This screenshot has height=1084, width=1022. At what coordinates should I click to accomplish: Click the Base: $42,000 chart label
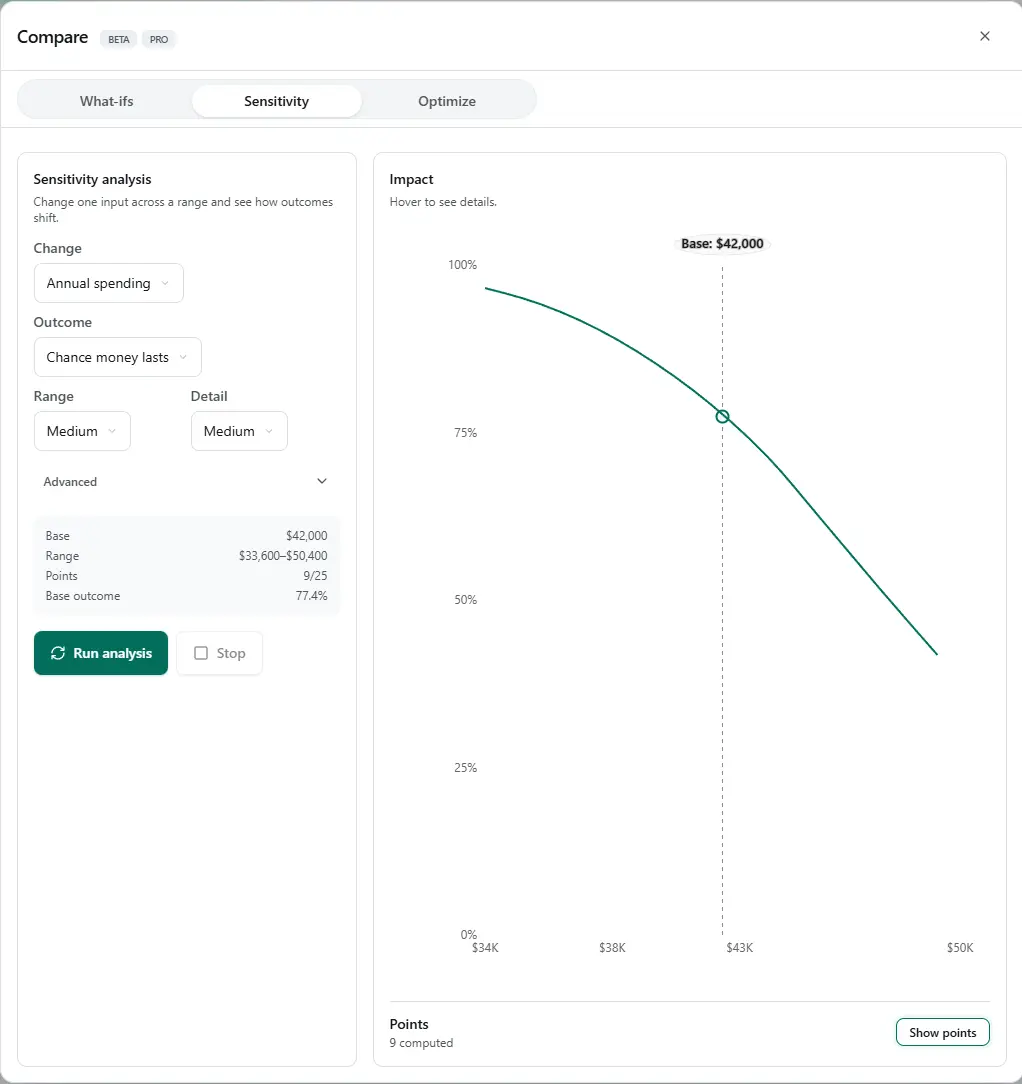(x=722, y=244)
